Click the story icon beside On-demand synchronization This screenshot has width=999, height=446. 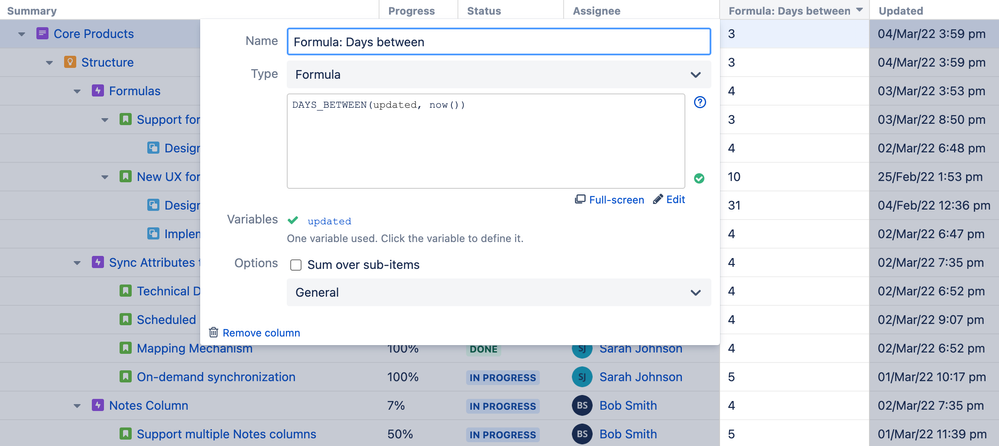point(126,377)
